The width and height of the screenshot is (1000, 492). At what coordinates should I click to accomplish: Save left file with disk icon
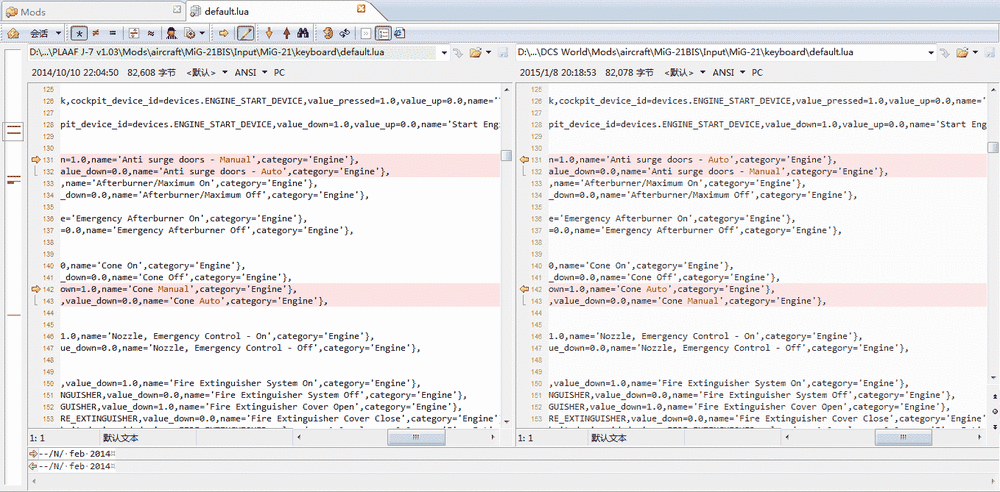[502, 52]
